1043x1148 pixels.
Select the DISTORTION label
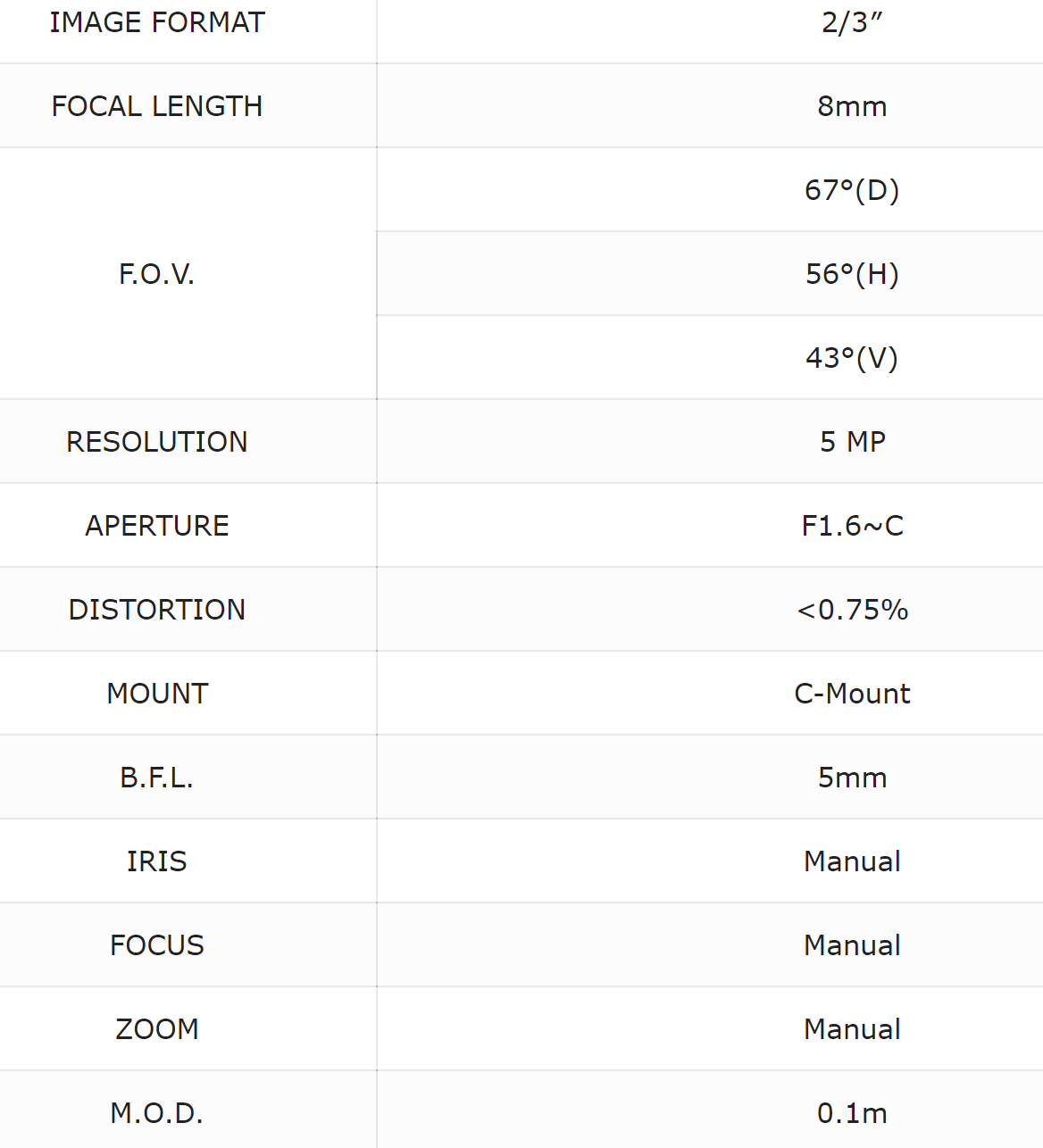[157, 610]
